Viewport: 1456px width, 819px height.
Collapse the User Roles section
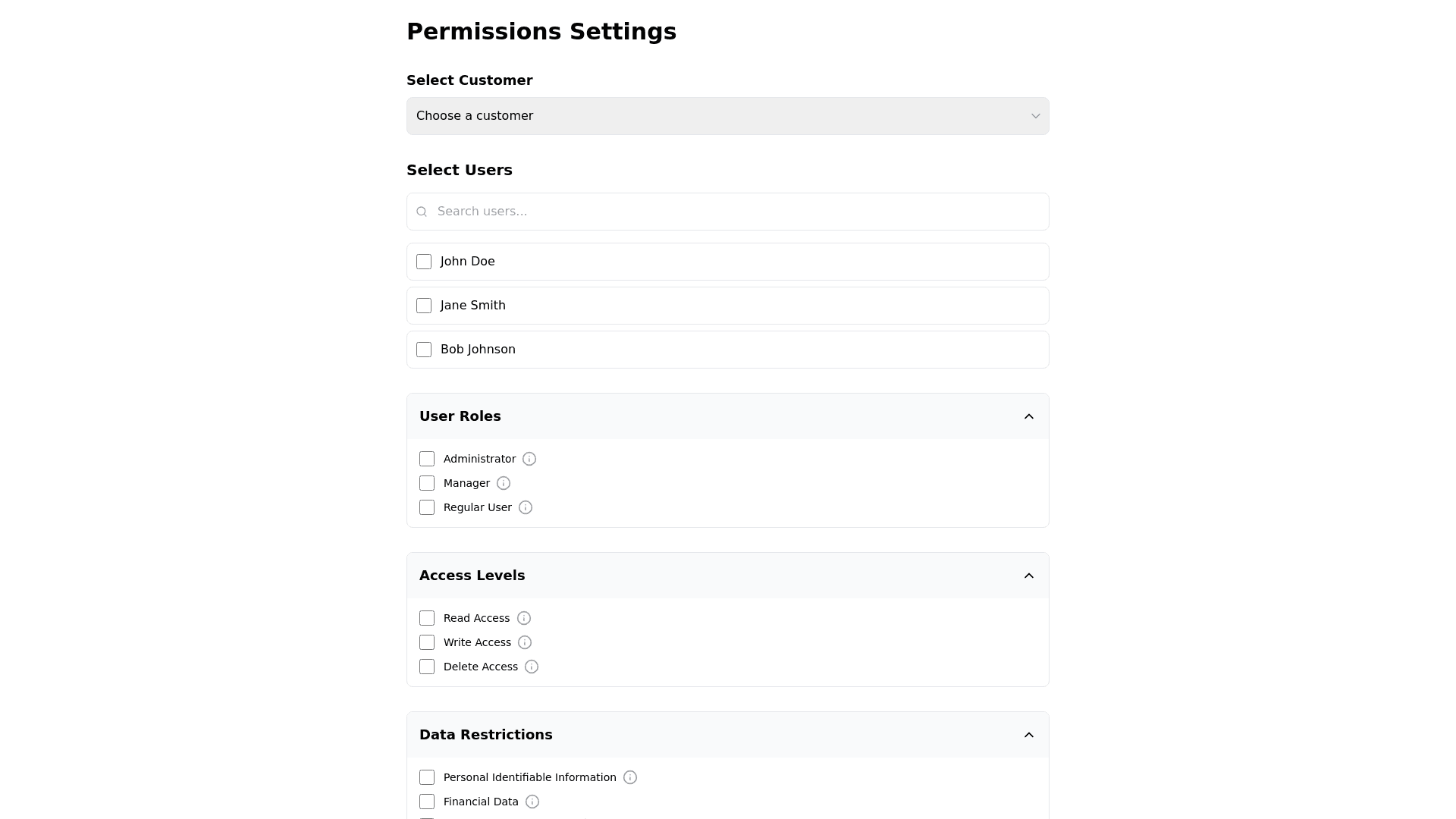pyautogui.click(x=1028, y=416)
